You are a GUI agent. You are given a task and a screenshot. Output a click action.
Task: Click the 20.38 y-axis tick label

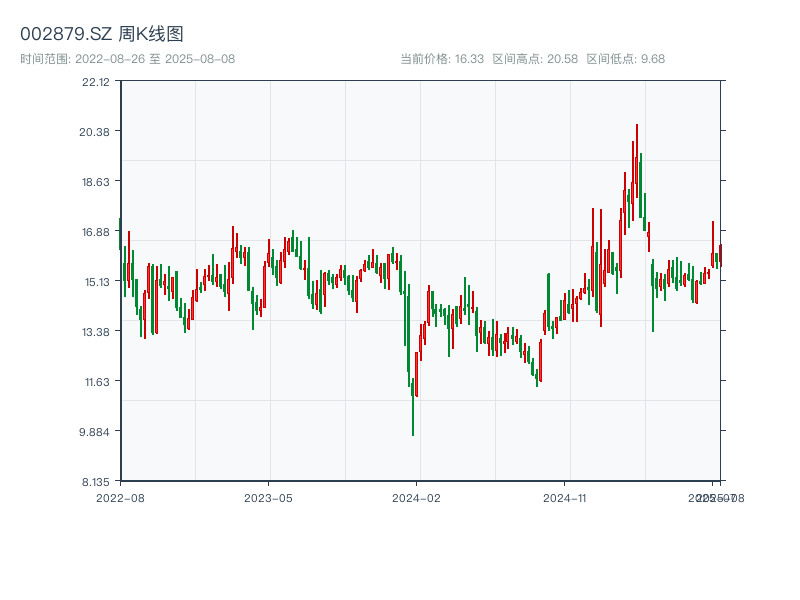tap(96, 132)
